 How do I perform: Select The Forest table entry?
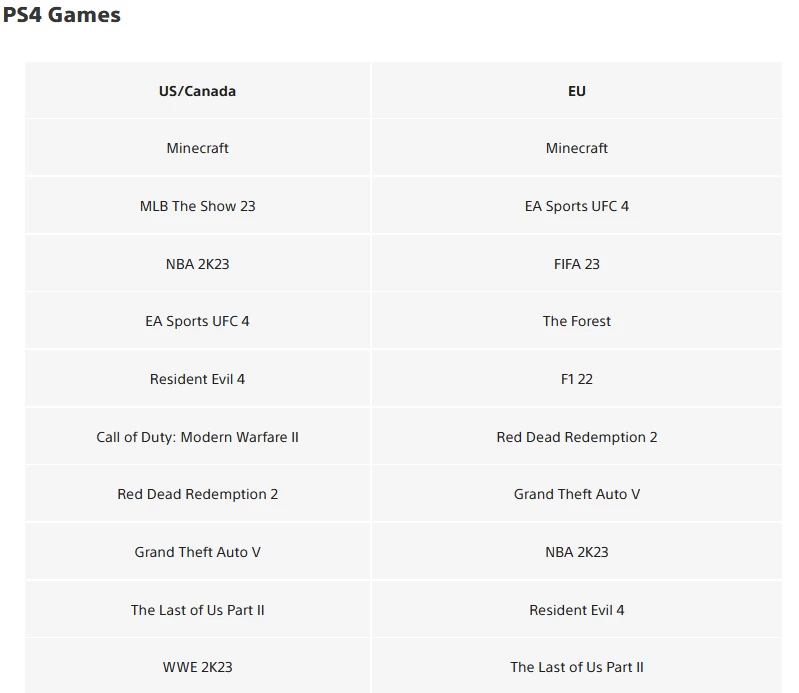click(576, 321)
